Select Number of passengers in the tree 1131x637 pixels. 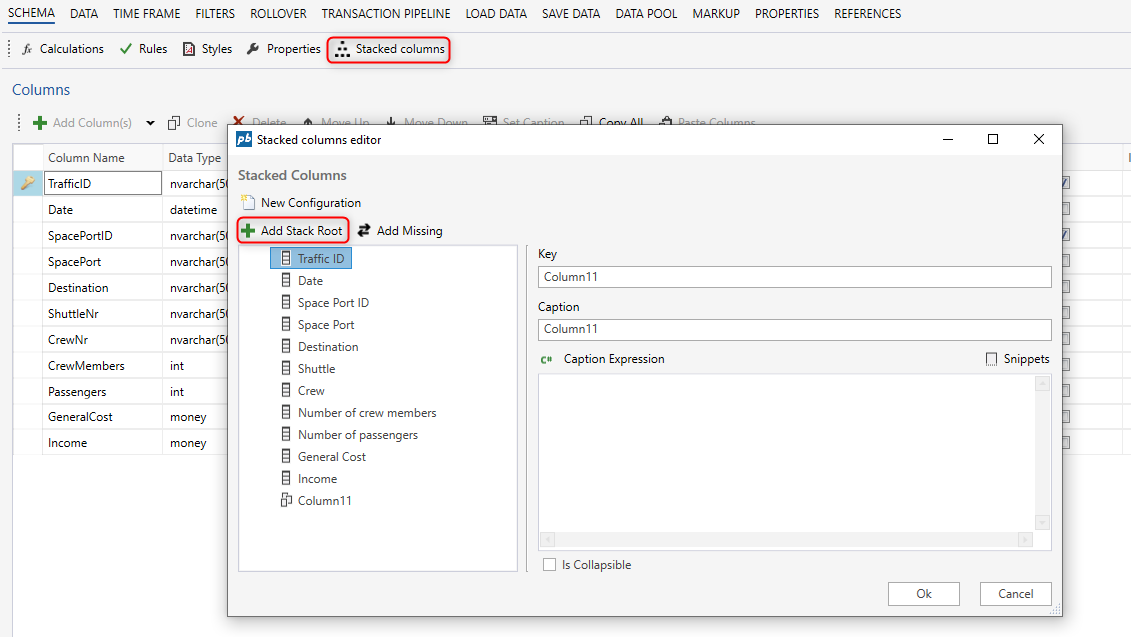(357, 435)
